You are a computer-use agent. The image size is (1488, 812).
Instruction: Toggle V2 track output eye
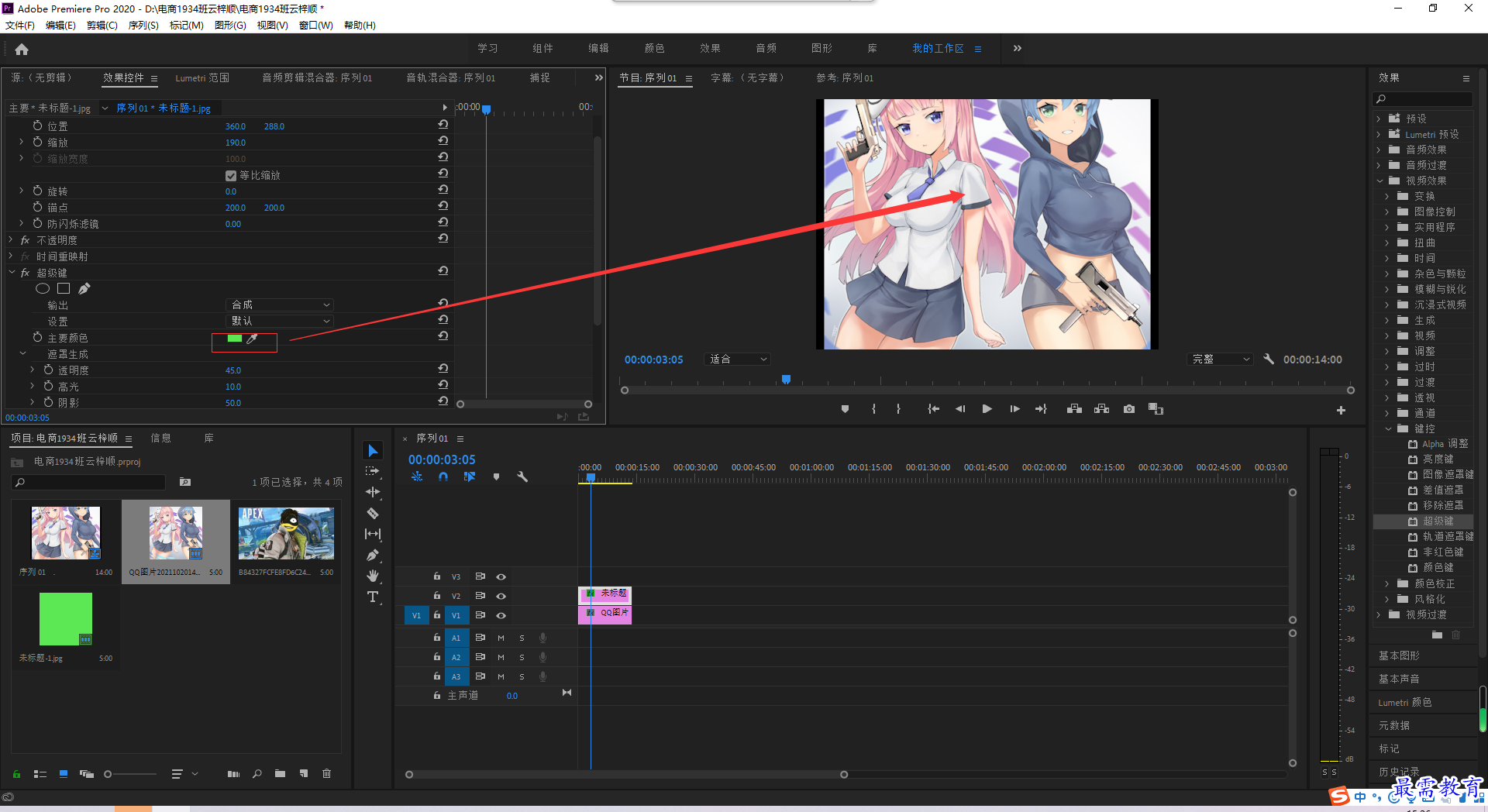tap(501, 596)
